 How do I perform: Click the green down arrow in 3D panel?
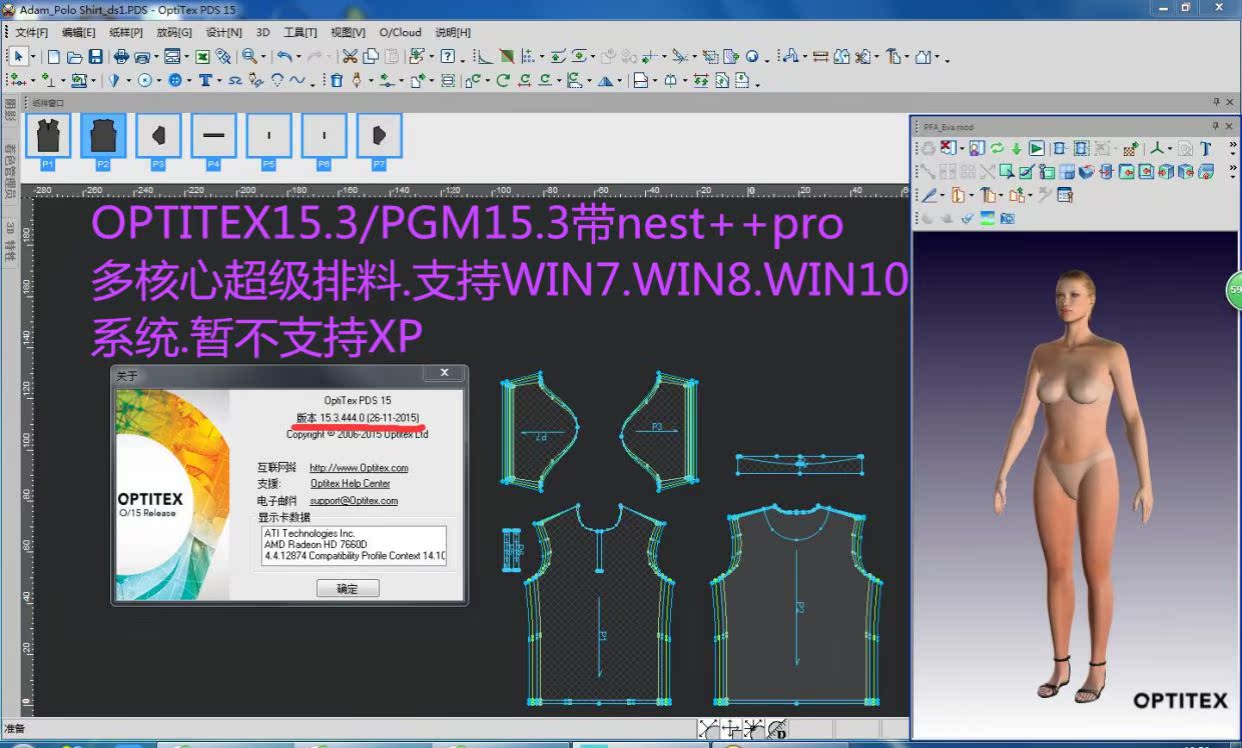click(1016, 148)
